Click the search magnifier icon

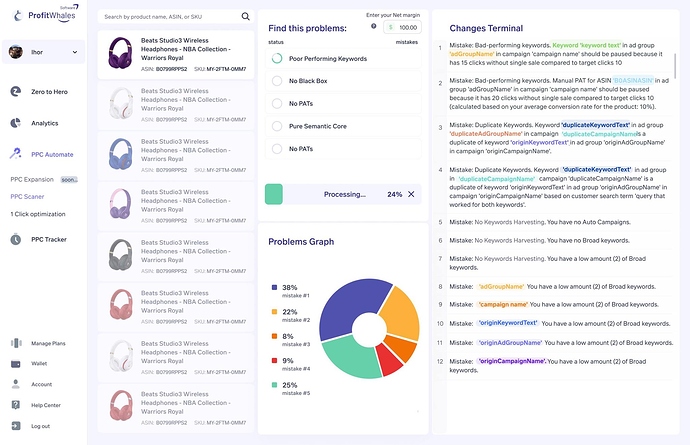[x=246, y=17]
